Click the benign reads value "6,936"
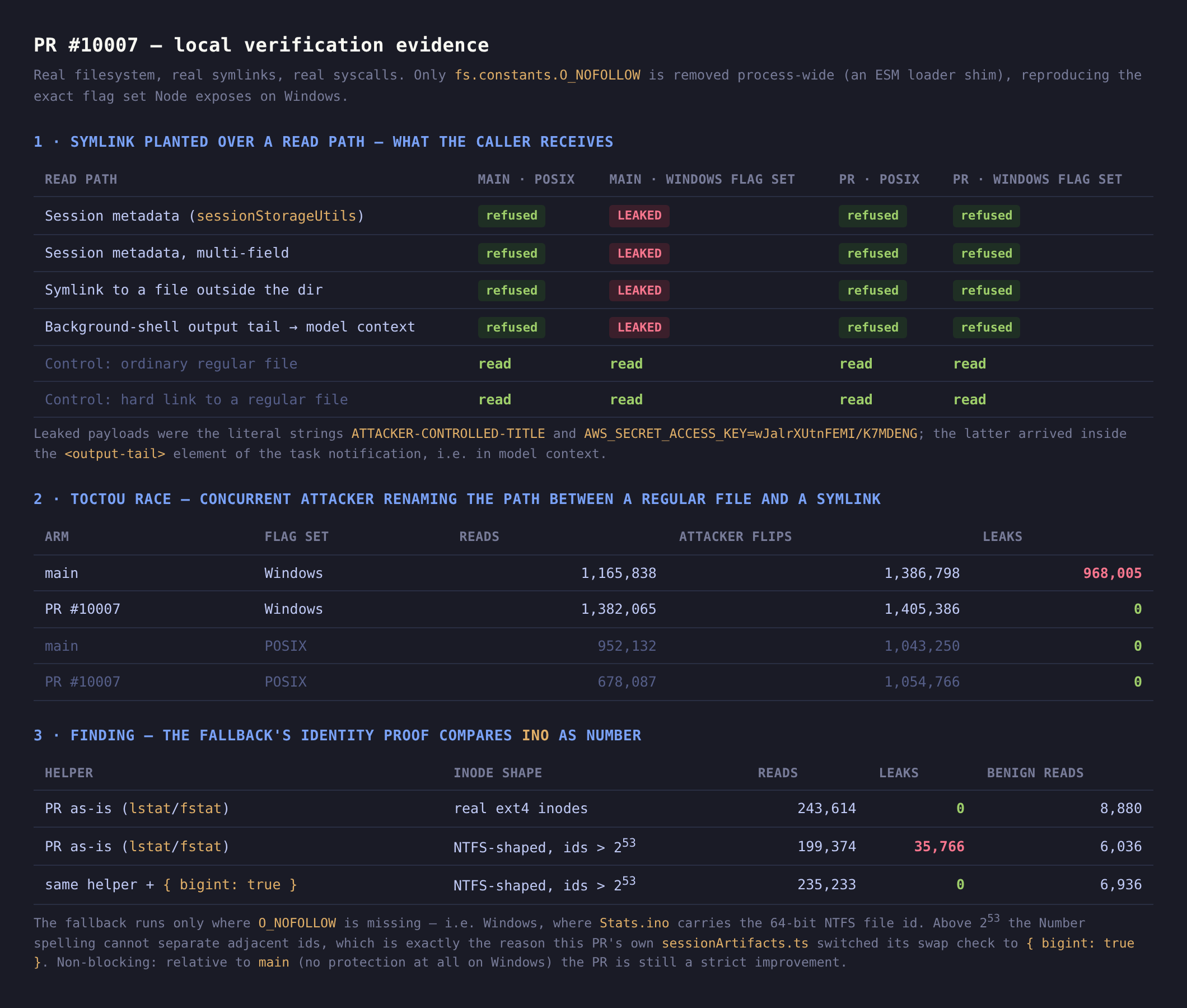The width and height of the screenshot is (1187, 1008). point(1121,885)
